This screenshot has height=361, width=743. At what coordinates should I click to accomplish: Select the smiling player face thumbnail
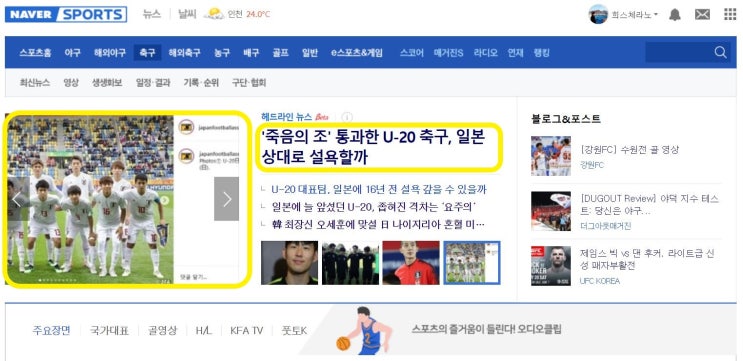pos(290,263)
